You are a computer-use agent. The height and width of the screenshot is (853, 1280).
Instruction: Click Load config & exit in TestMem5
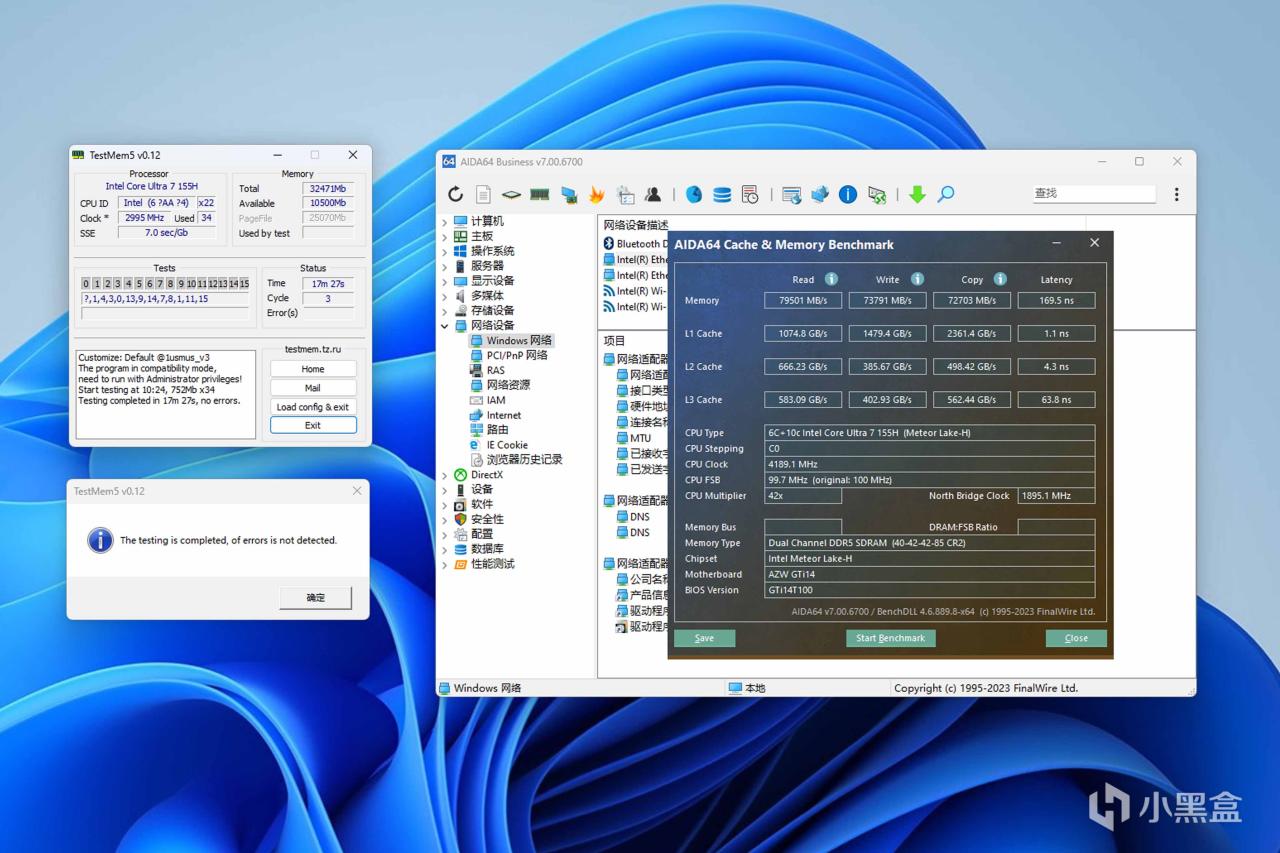click(313, 407)
